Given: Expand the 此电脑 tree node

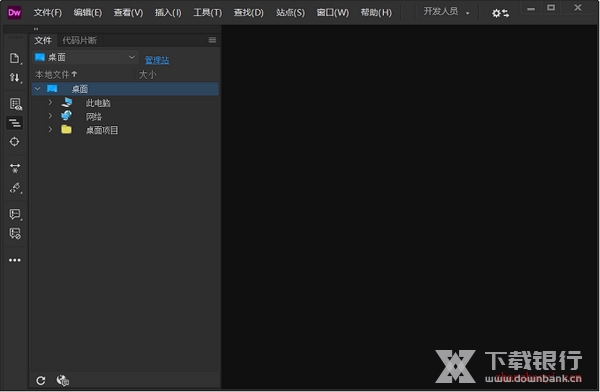Looking at the screenshot, I should pos(50,102).
